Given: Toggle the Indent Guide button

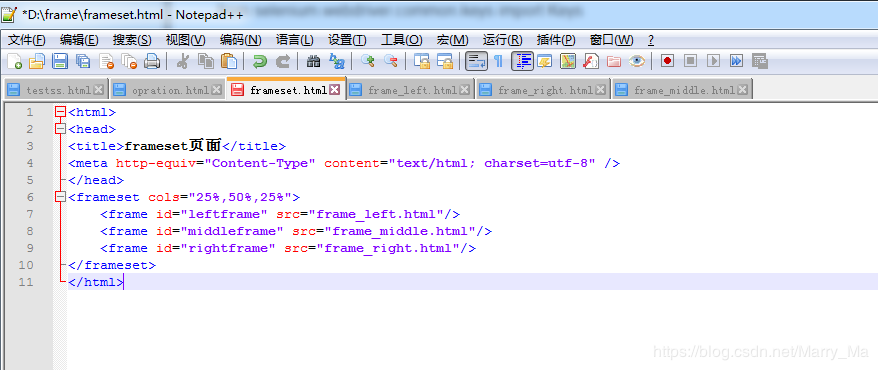Looking at the screenshot, I should [x=522, y=61].
